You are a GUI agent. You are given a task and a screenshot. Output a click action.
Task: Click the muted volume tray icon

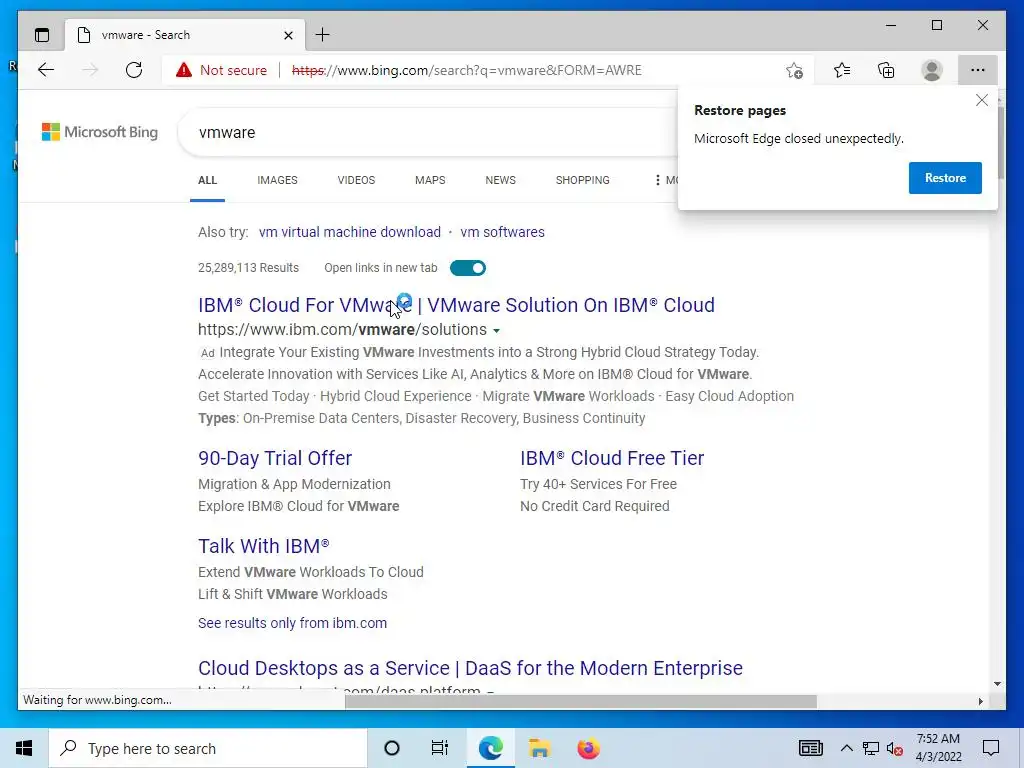click(x=895, y=748)
